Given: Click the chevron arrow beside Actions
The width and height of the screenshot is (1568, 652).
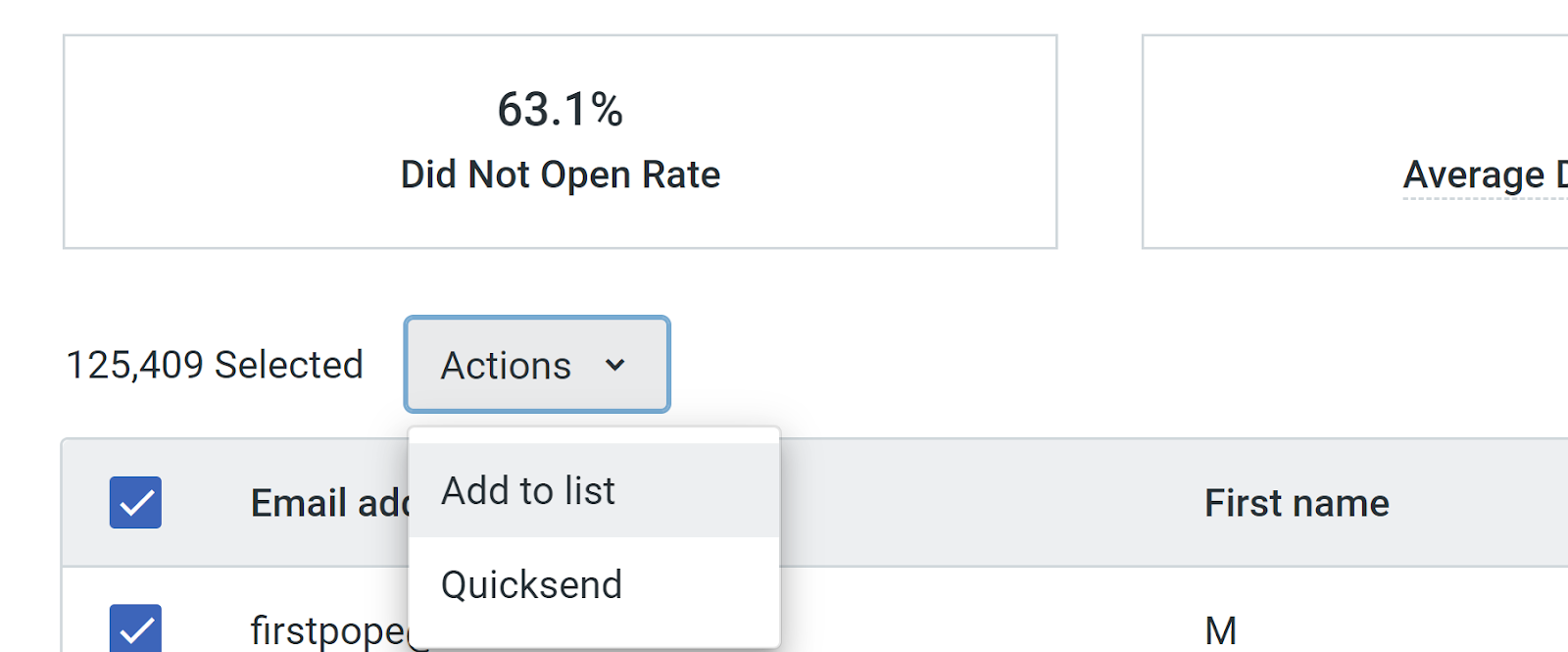Looking at the screenshot, I should click(615, 365).
